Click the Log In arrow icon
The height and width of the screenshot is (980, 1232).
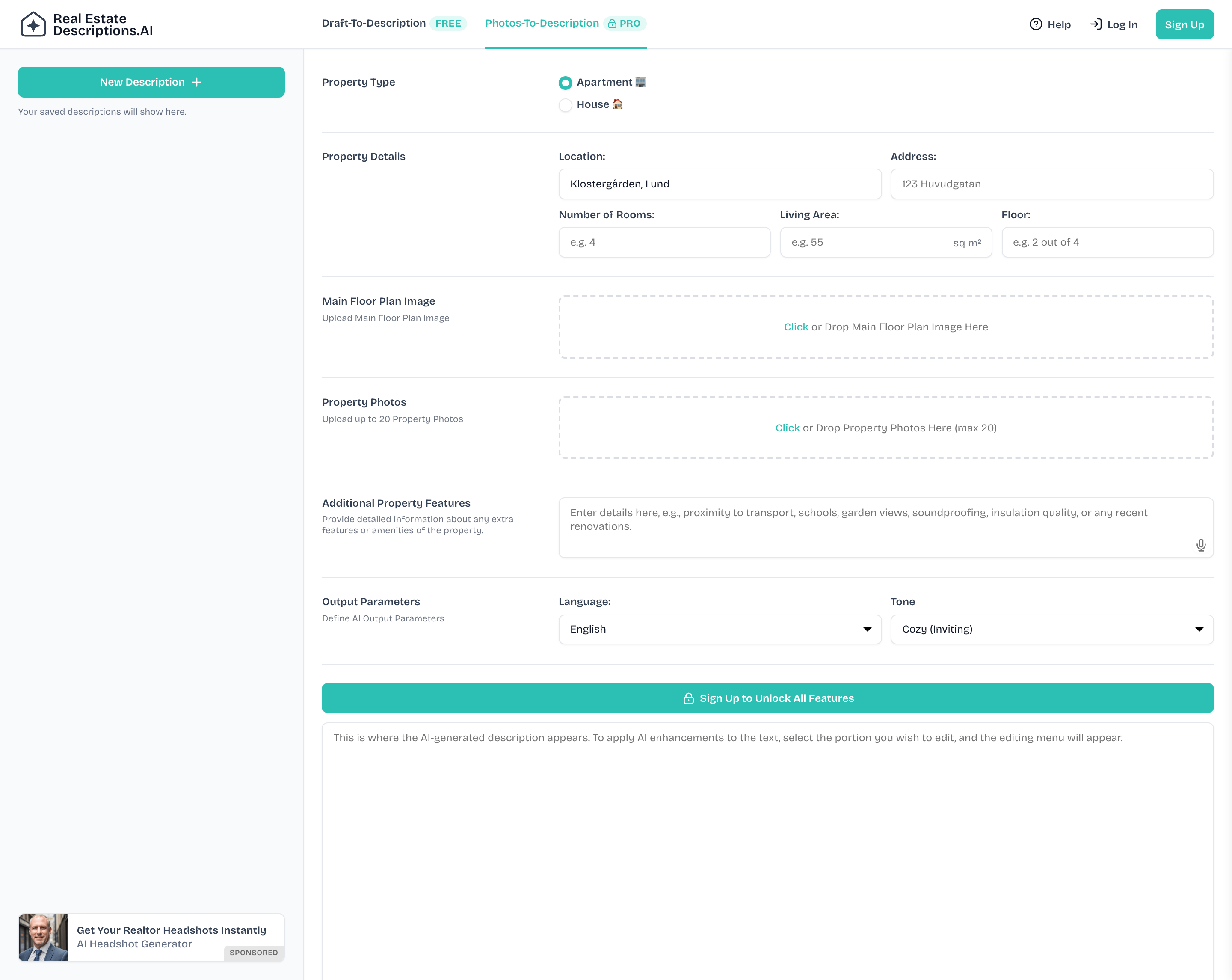(1096, 24)
